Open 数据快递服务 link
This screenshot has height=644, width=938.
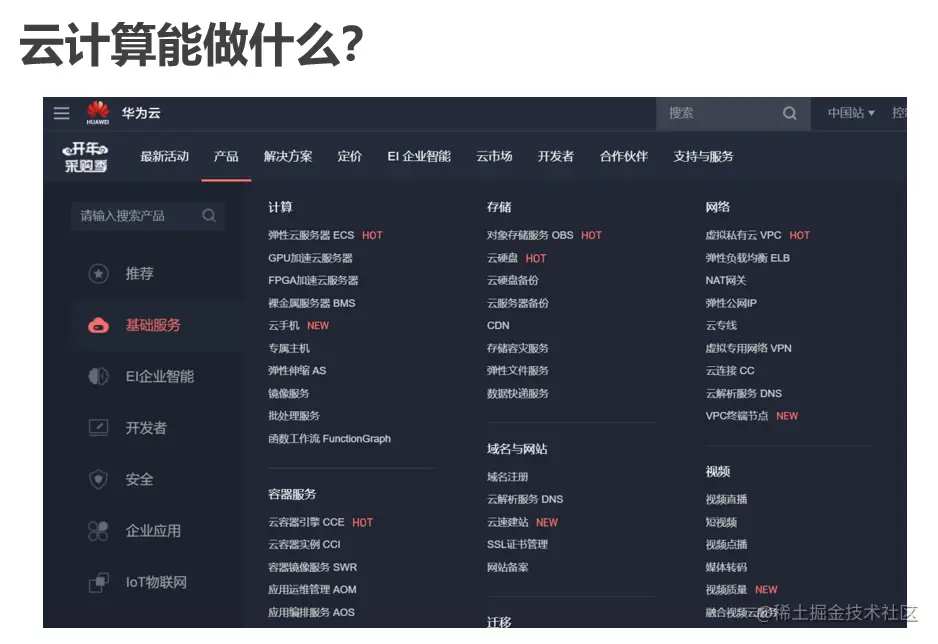[517, 393]
